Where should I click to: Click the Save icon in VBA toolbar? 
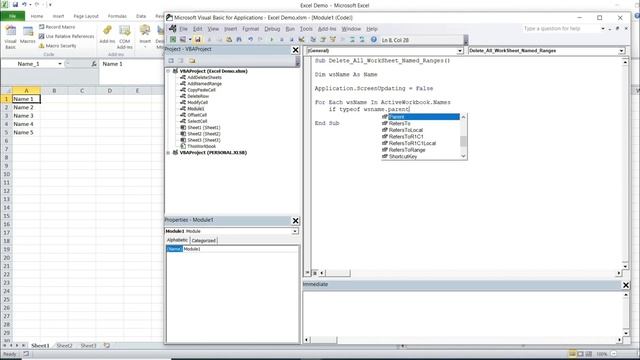(x=198, y=40)
